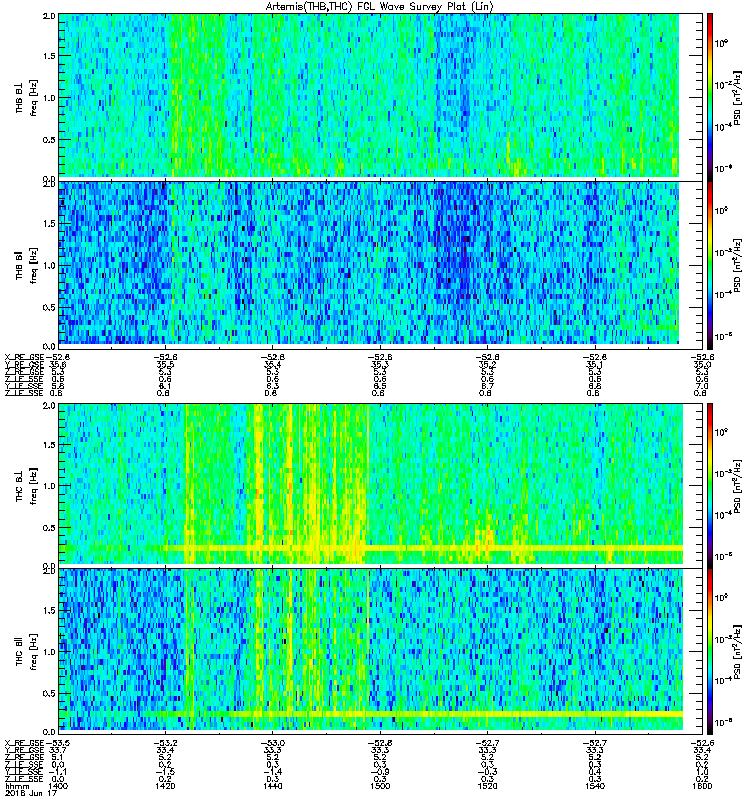Click the color bar of the THC B-parallel panel
The image size is (750, 800).
pos(710,651)
